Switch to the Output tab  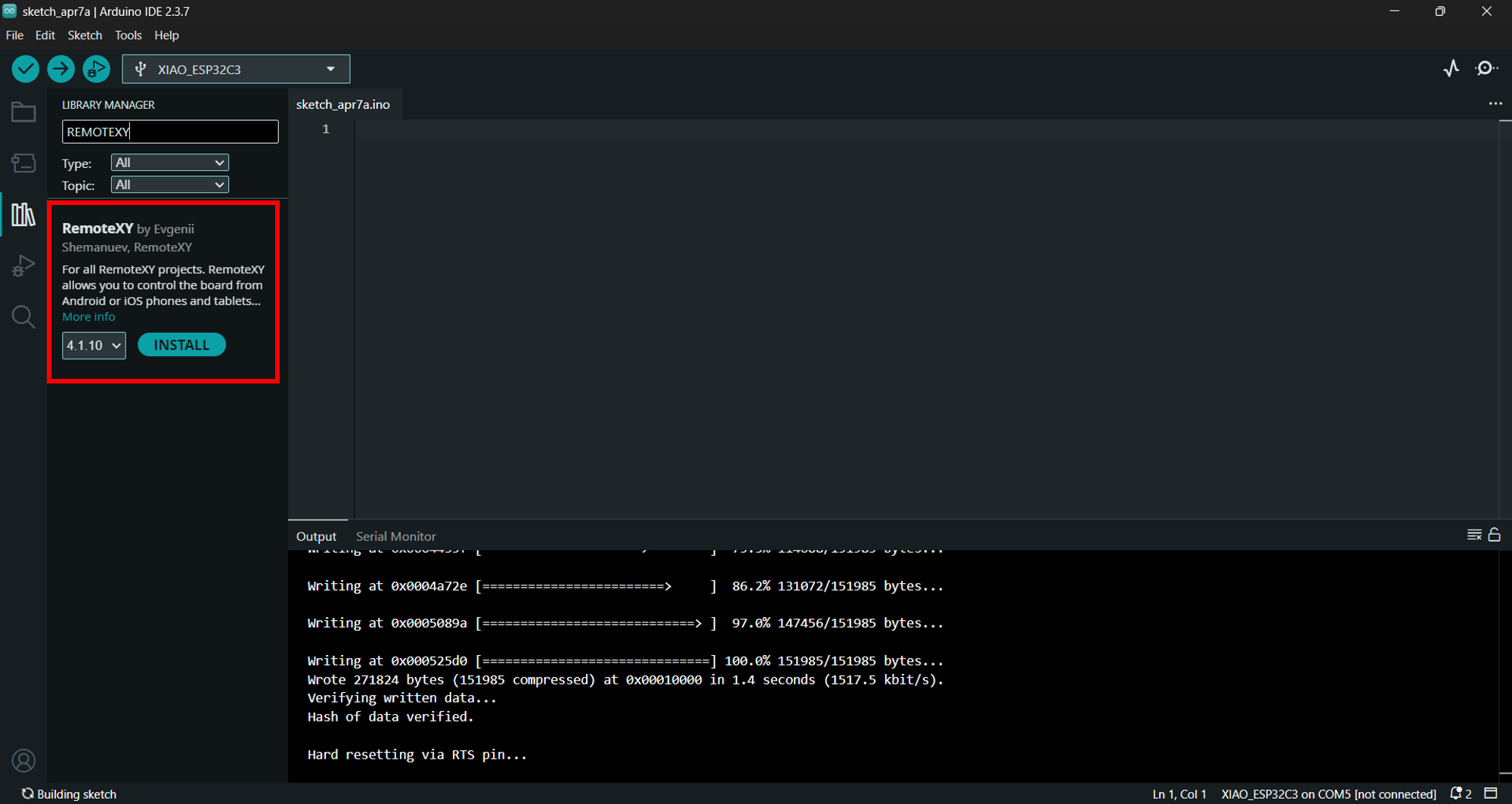click(316, 536)
